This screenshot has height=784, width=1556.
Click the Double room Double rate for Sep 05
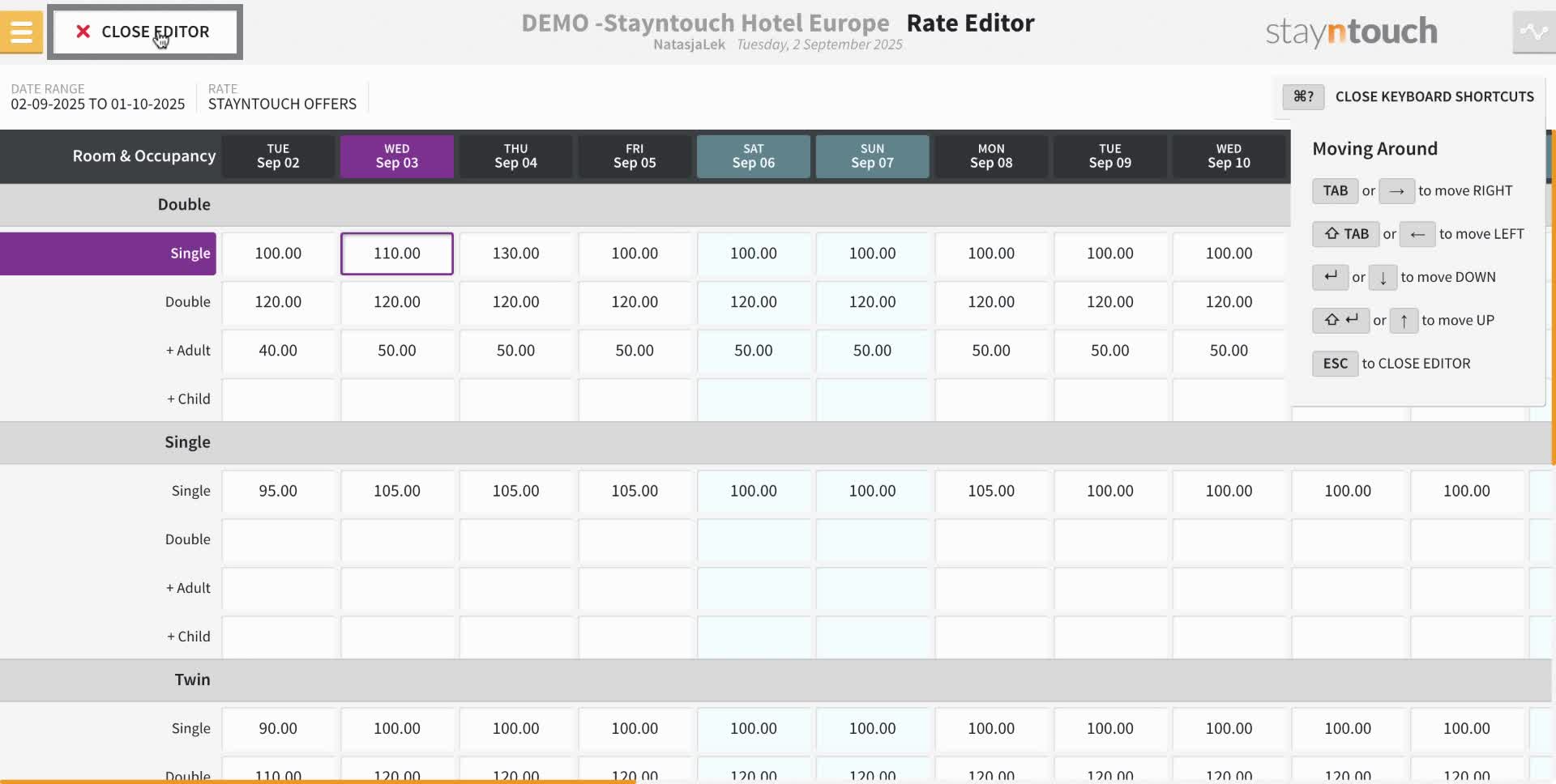(x=635, y=302)
